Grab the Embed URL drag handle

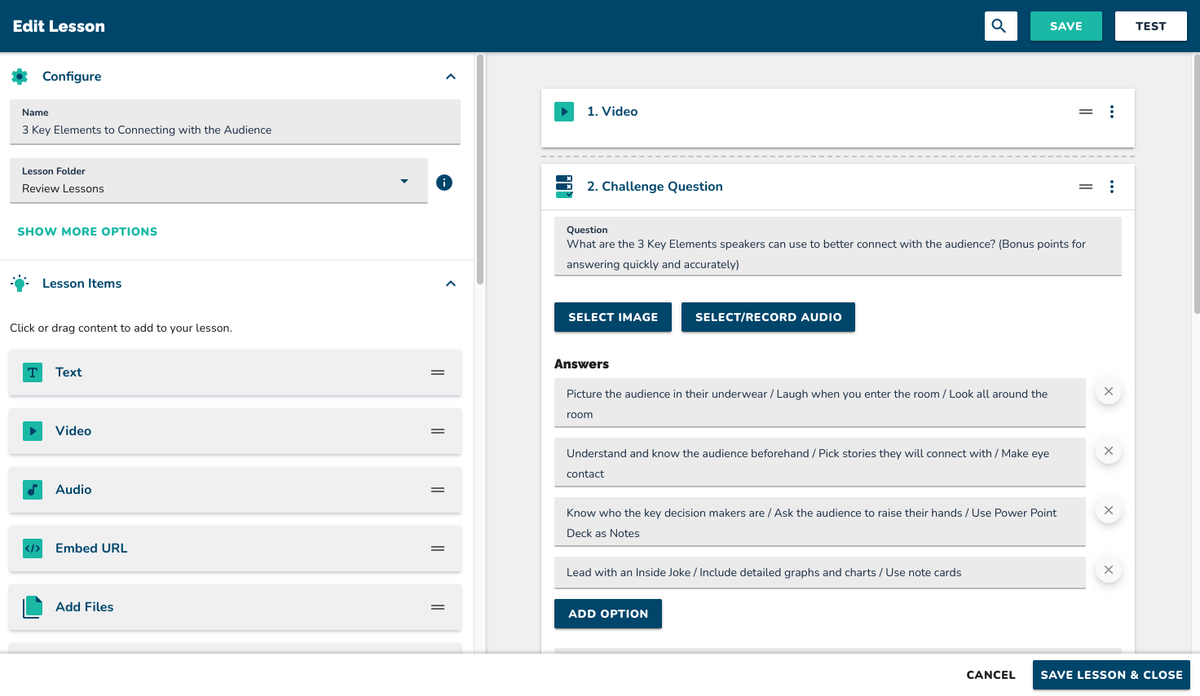point(437,548)
